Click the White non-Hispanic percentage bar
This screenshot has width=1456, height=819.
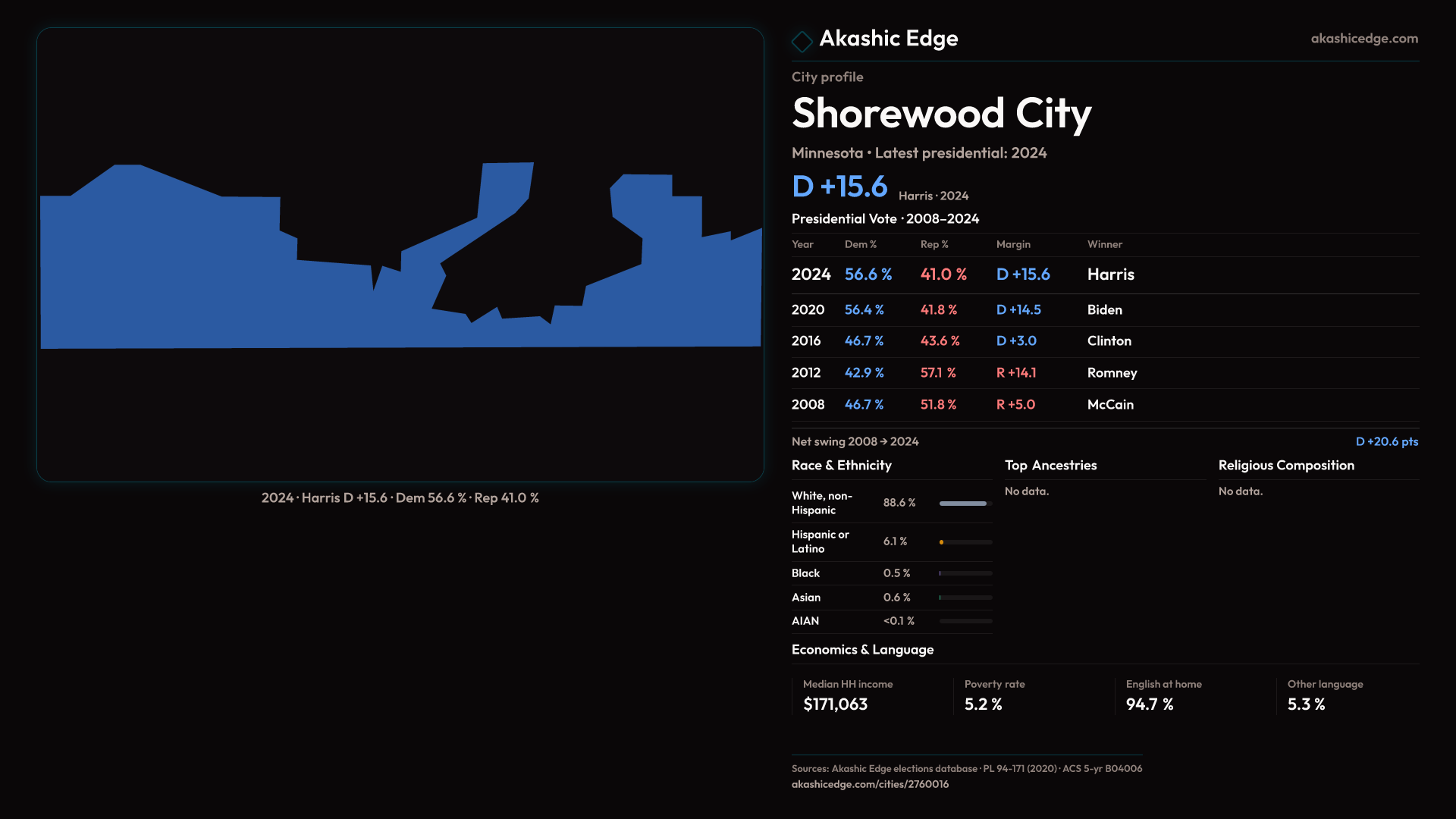point(964,504)
